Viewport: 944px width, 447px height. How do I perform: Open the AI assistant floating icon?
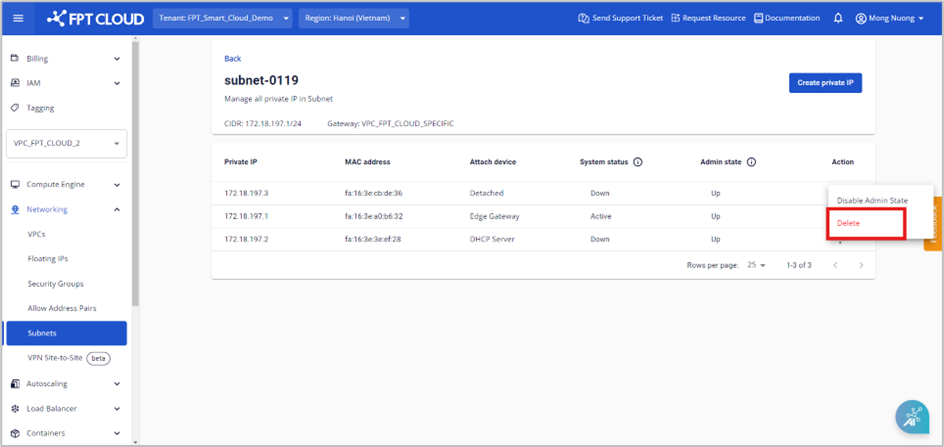click(x=912, y=418)
